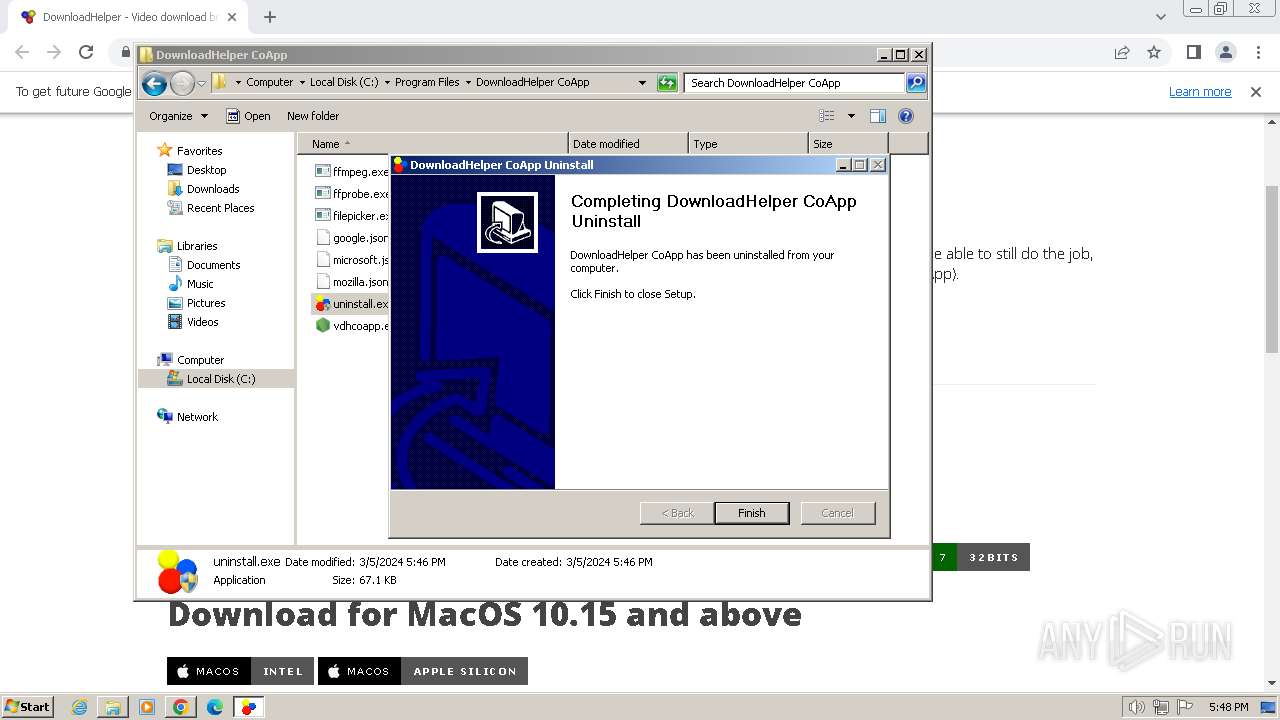This screenshot has width=1280, height=720.
Task: Bookmark this page with star icon
Action: 1154,52
